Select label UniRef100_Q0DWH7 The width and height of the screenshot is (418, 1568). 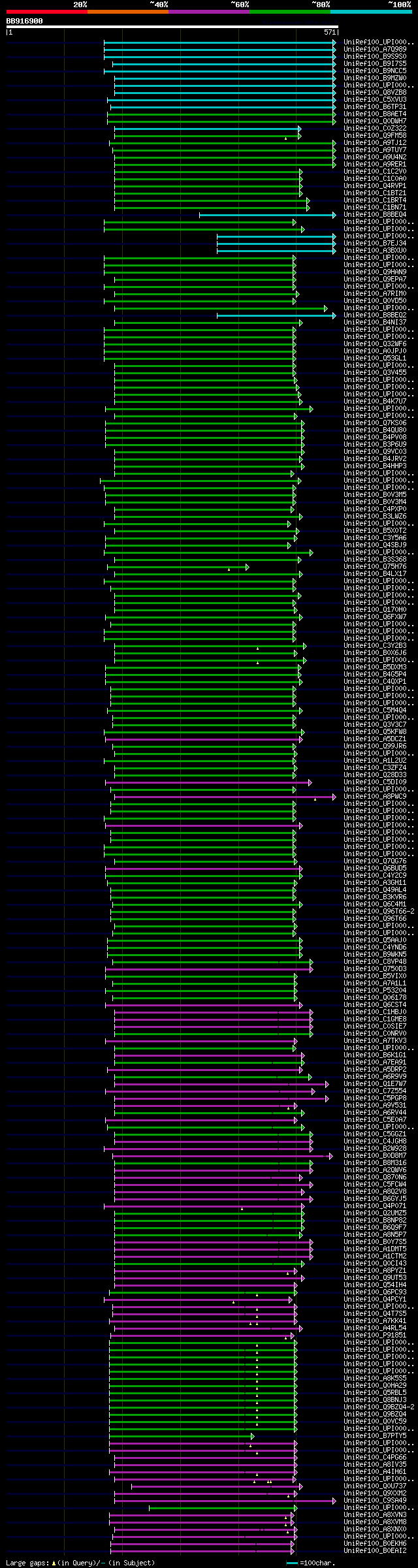tap(375, 121)
